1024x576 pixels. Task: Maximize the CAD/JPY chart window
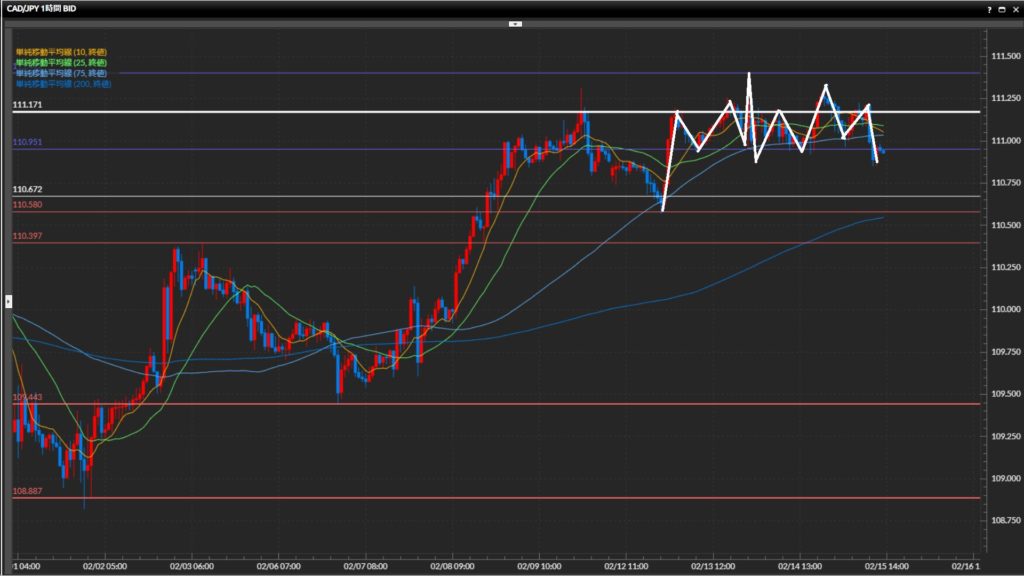[x=1003, y=8]
